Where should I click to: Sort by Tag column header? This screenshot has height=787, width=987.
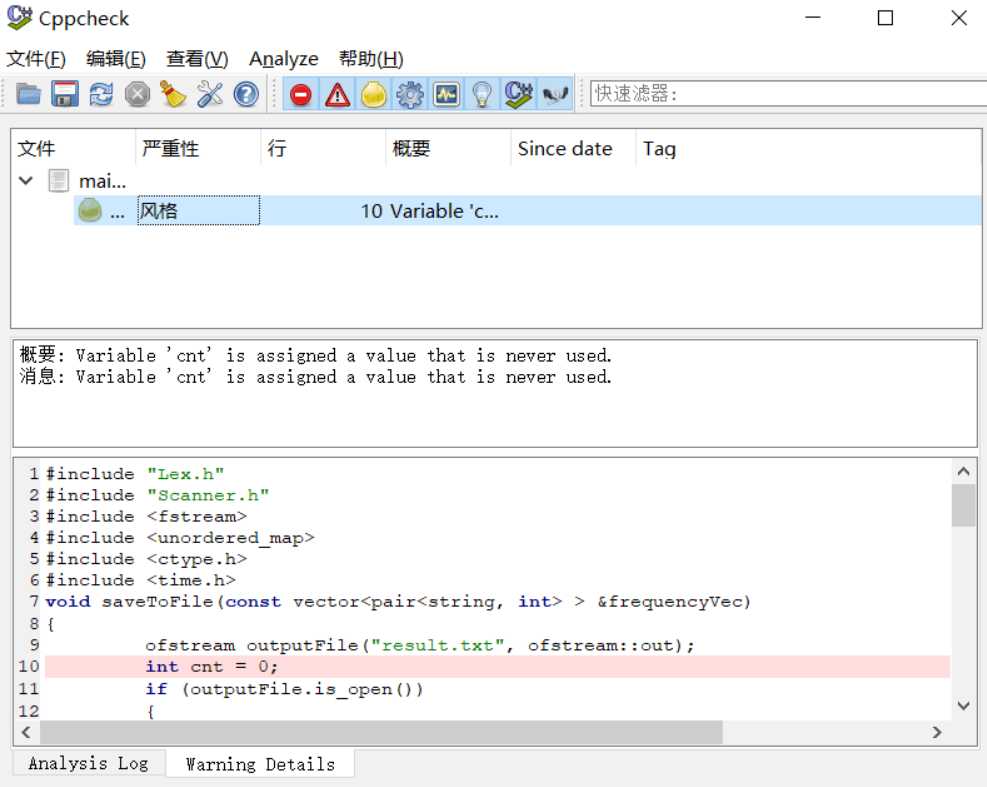(x=659, y=149)
